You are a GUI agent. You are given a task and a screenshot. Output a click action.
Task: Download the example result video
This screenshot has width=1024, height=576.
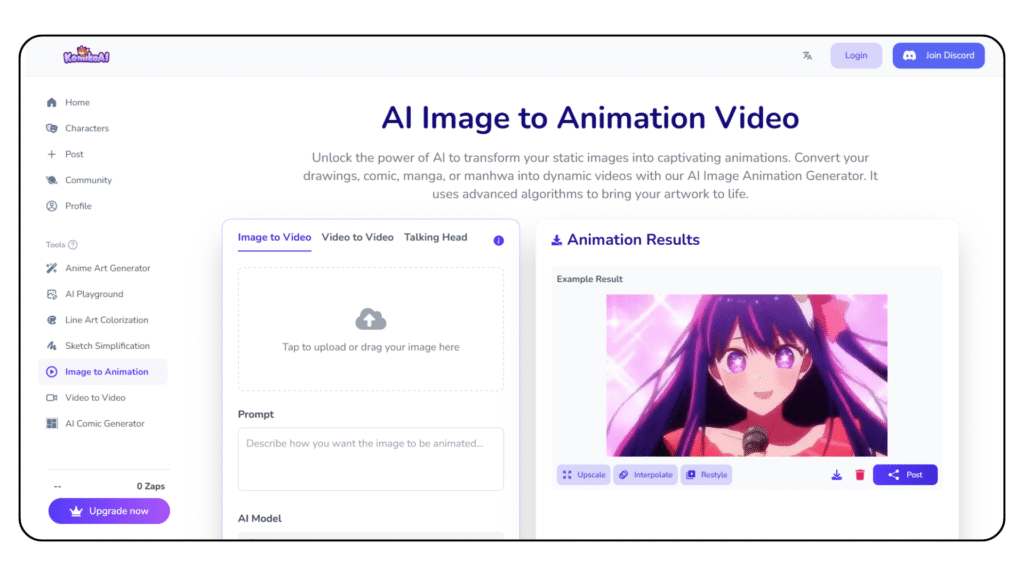click(837, 475)
